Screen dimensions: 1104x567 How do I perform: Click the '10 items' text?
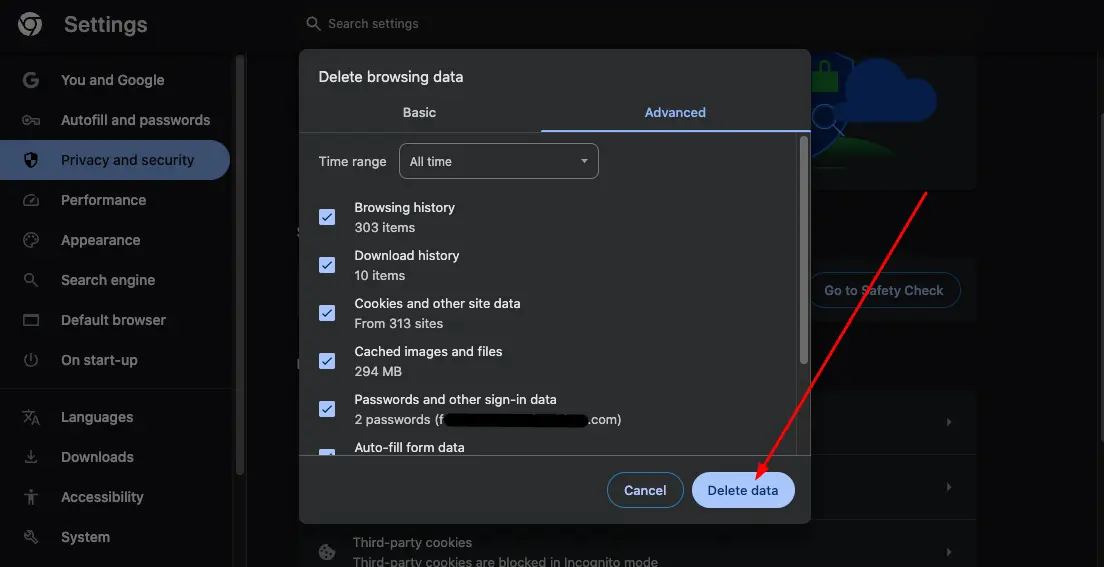pos(380,275)
